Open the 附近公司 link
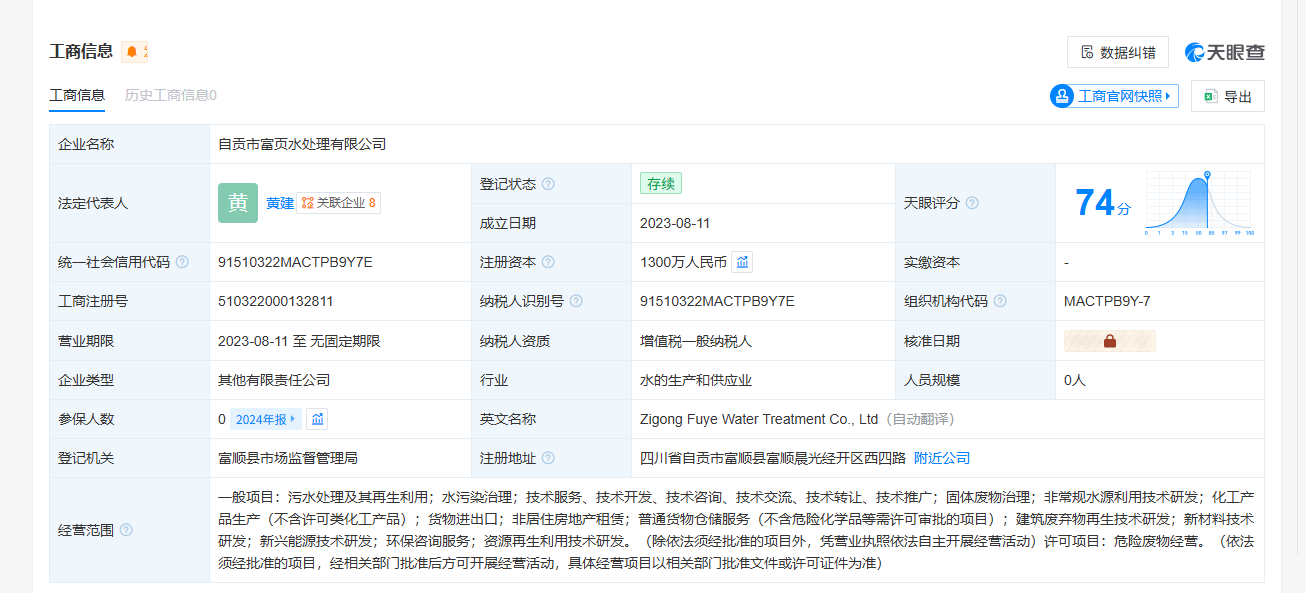Image resolution: width=1306 pixels, height=593 pixels. [942, 458]
